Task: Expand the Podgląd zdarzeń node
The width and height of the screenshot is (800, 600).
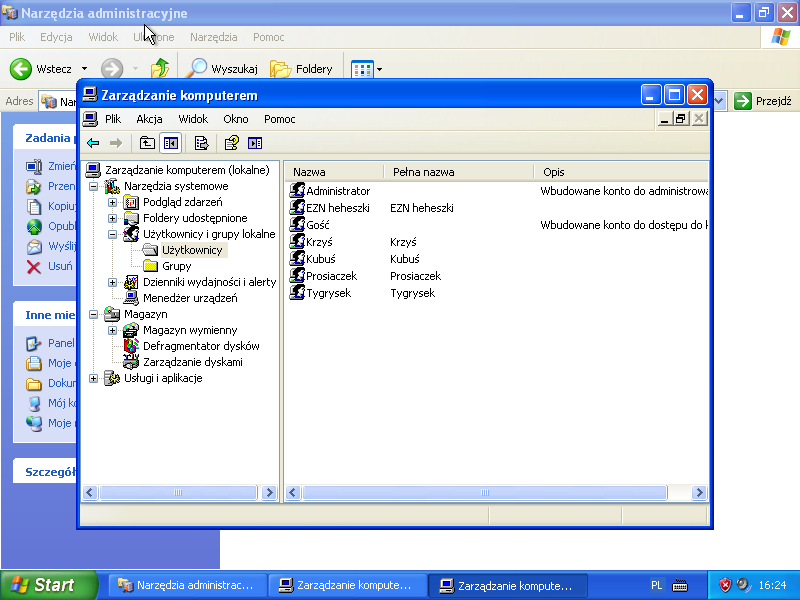Action: tap(113, 202)
